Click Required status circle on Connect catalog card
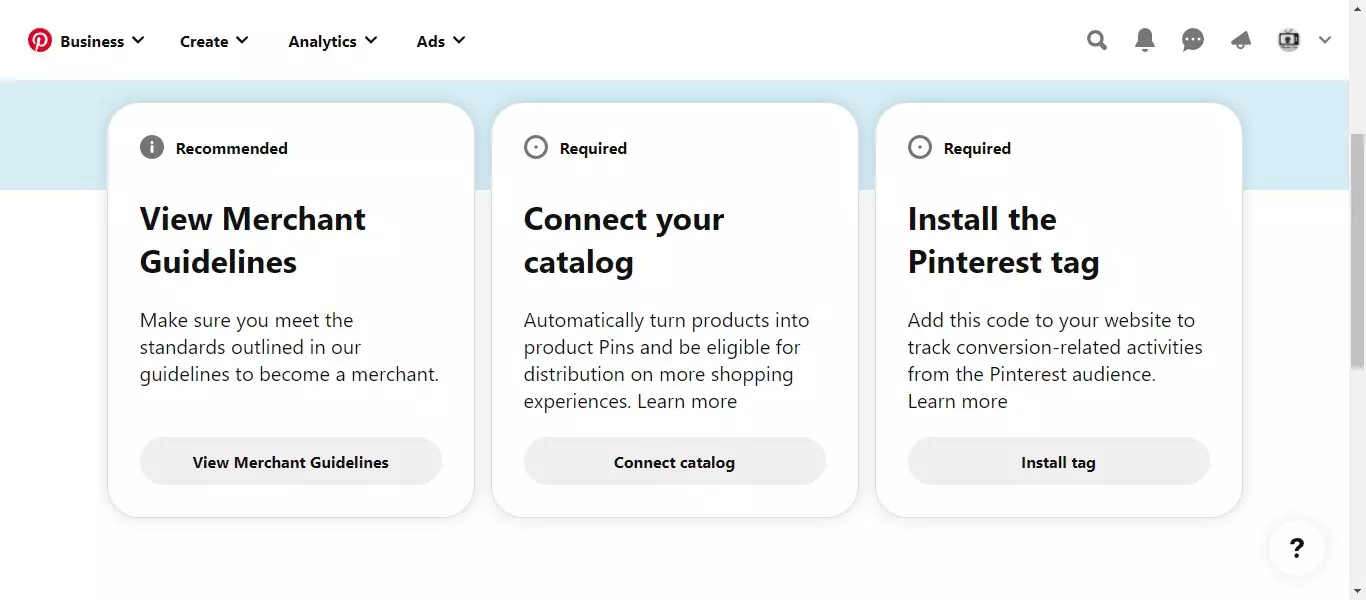The image size is (1366, 600). point(536,148)
